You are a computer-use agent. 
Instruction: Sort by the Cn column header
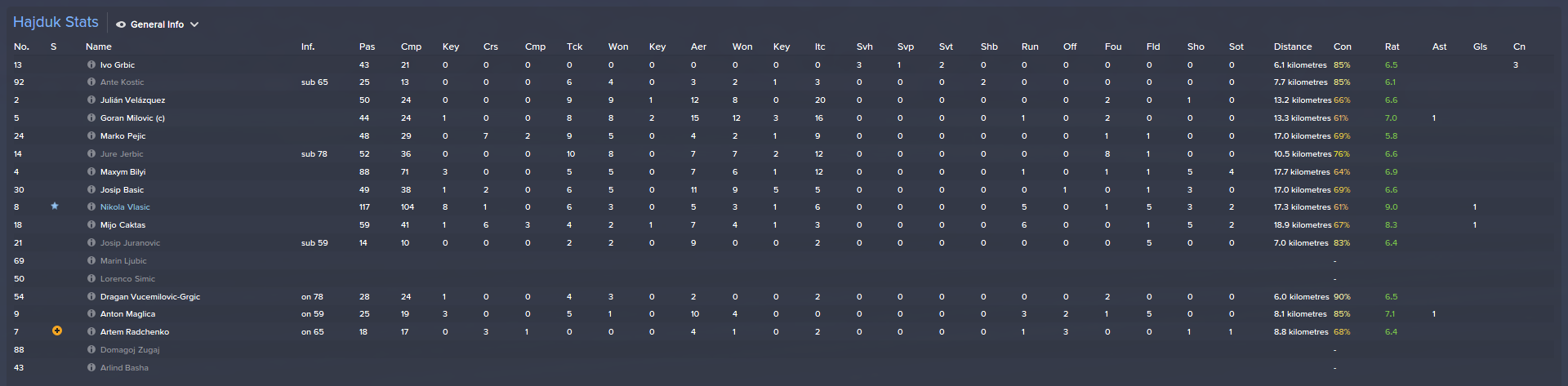coord(1519,47)
